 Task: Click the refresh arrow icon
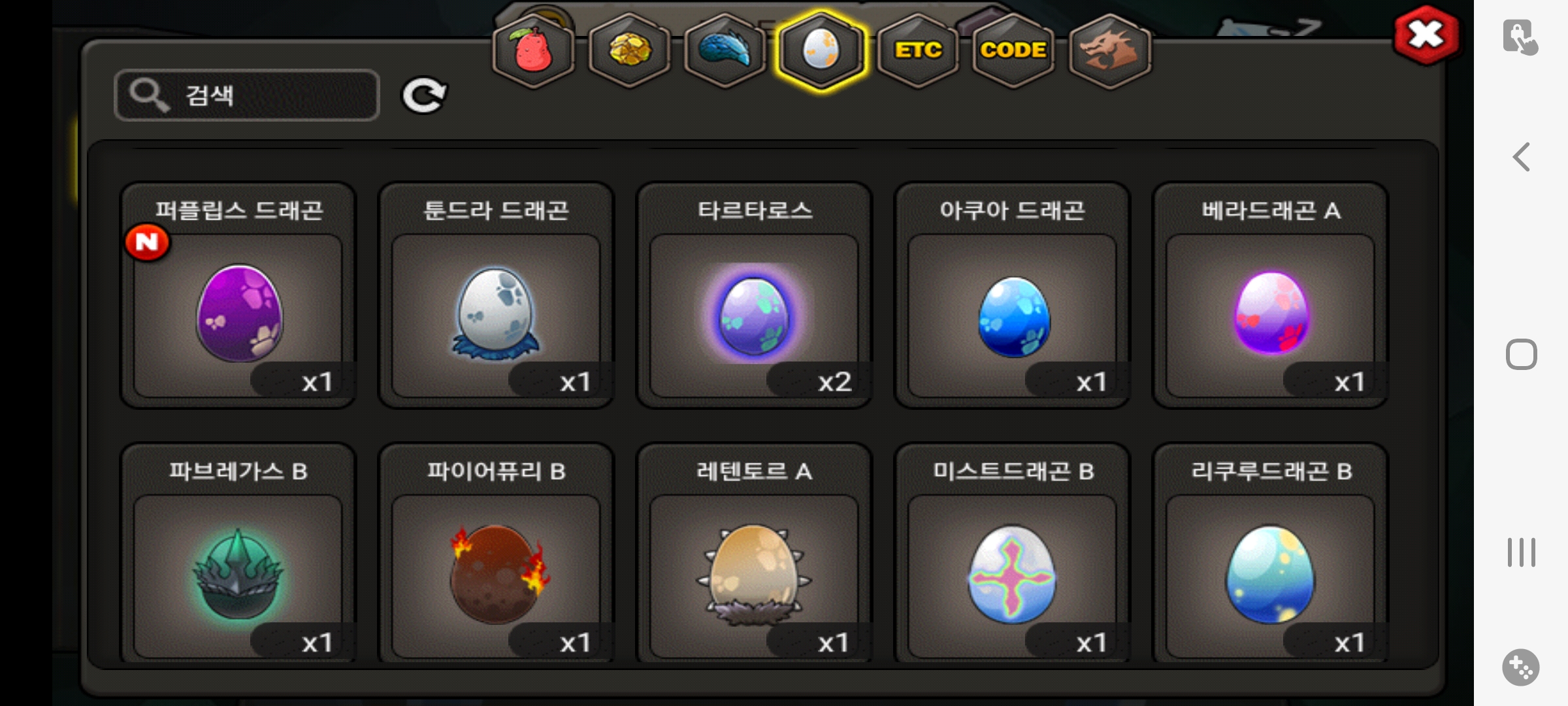tap(423, 96)
